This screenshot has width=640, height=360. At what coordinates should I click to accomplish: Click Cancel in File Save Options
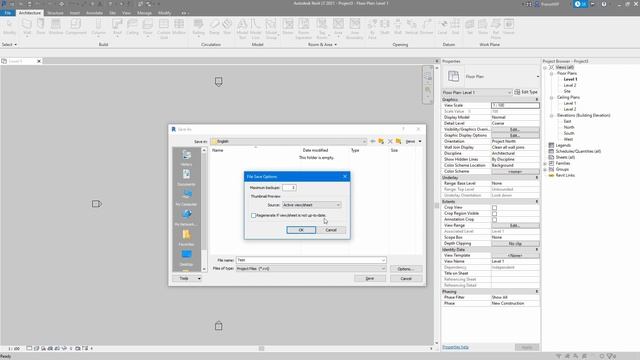[331, 230]
